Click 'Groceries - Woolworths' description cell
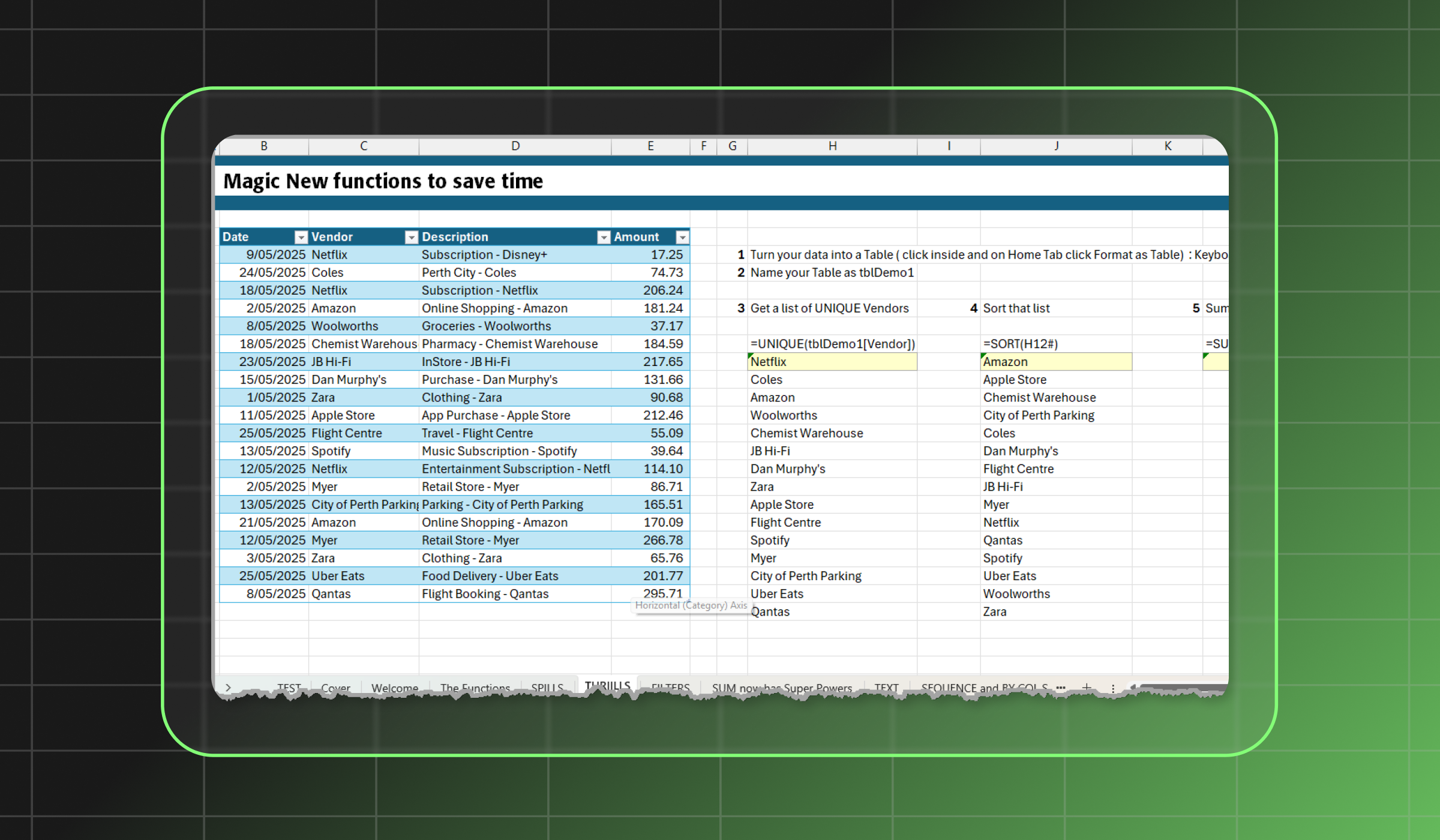The image size is (1440, 840). tap(515, 326)
